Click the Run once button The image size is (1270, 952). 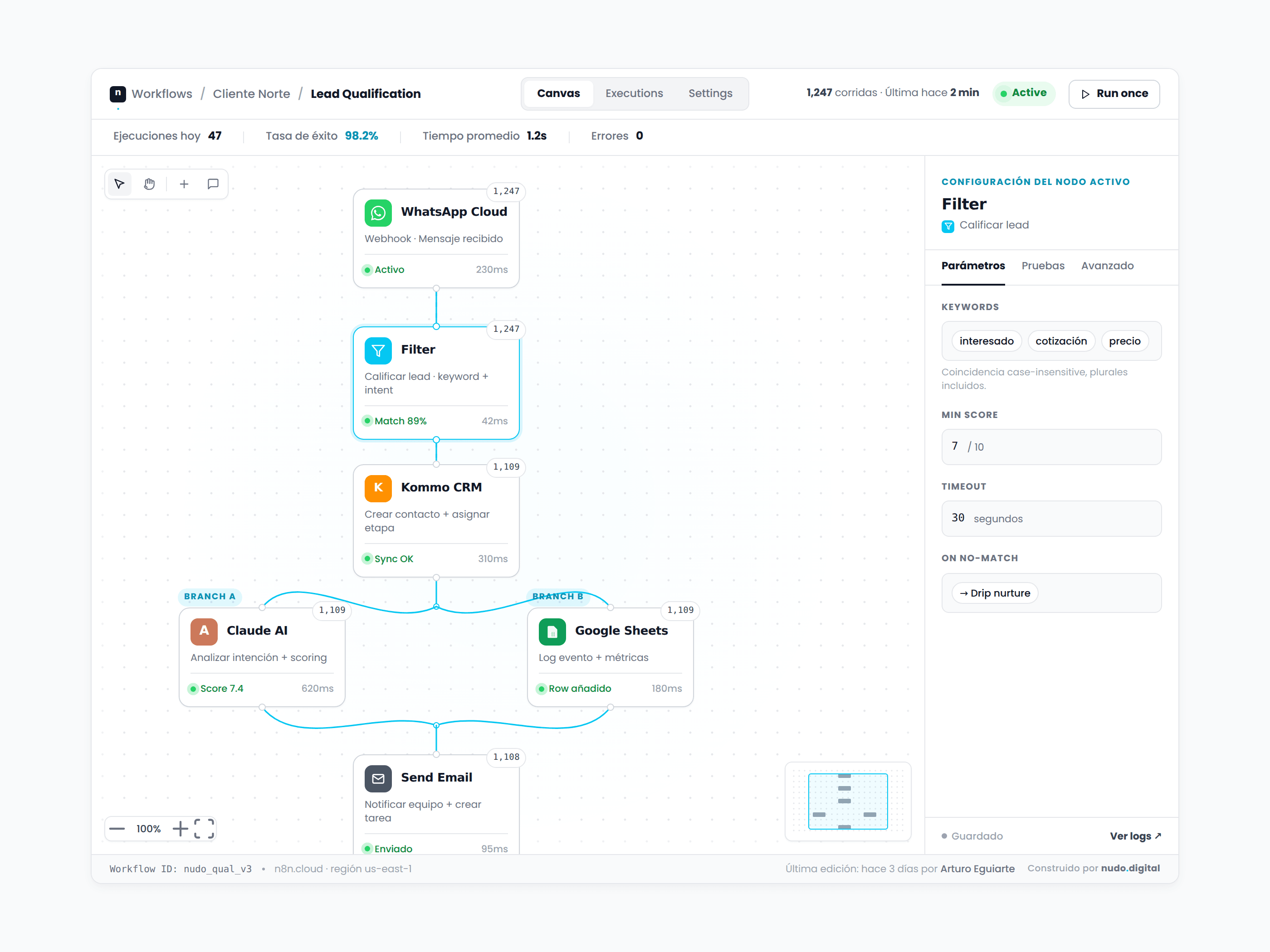click(x=1114, y=94)
